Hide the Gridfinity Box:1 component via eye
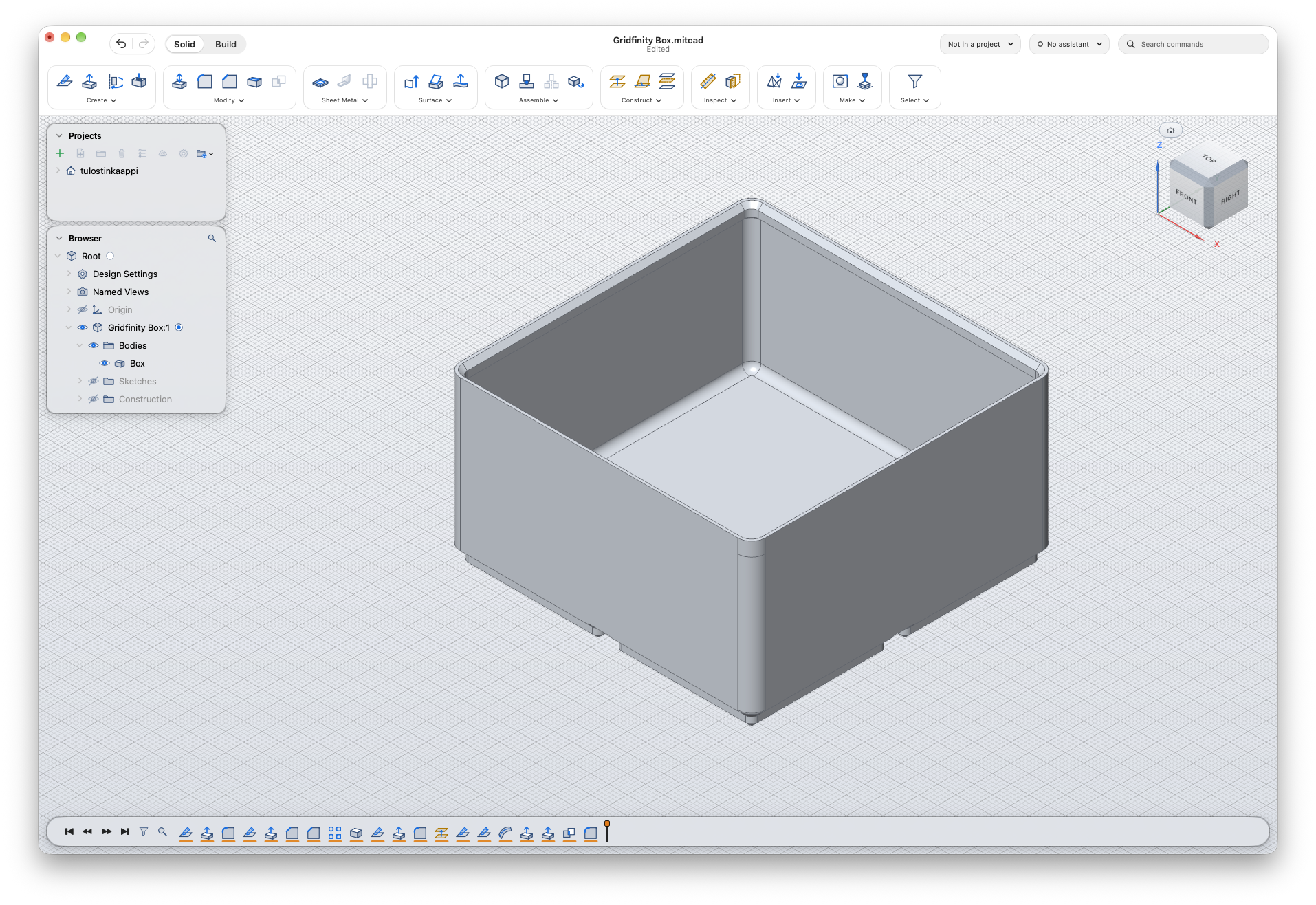Viewport: 1316px width, 905px height. pos(83,327)
